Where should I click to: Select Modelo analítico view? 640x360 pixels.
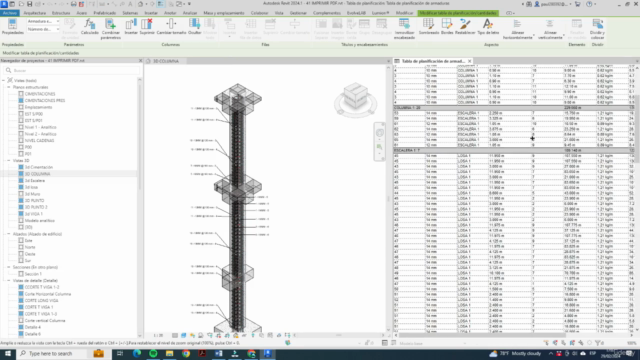coord(40,221)
